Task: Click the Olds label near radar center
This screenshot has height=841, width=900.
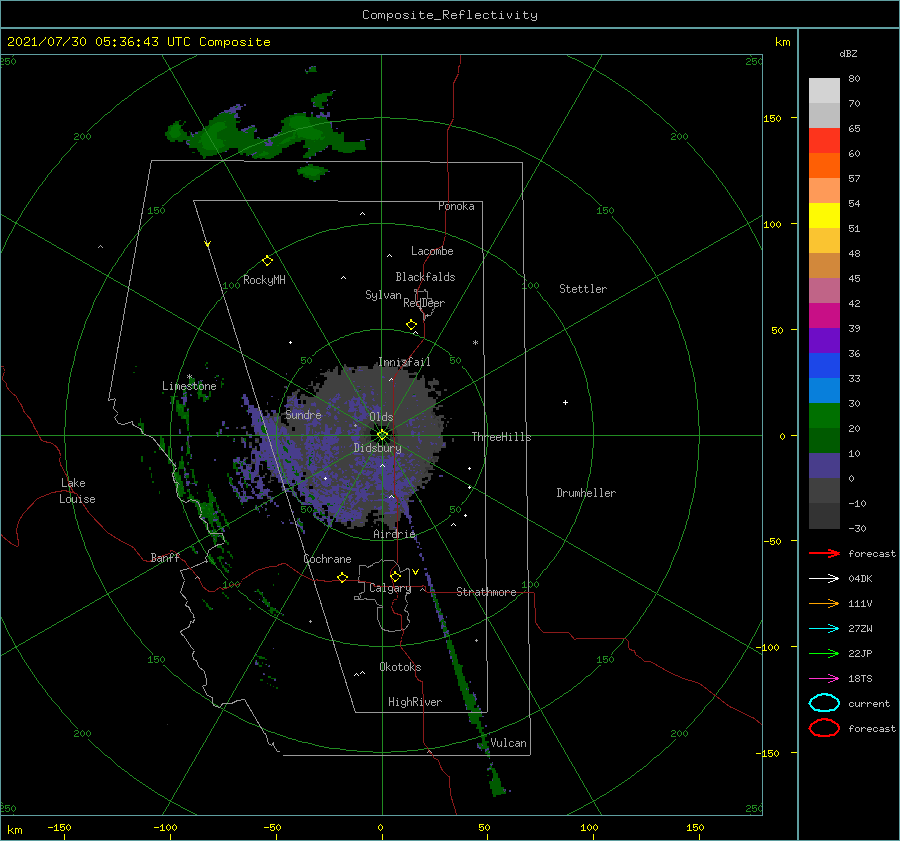Action: coord(381,417)
